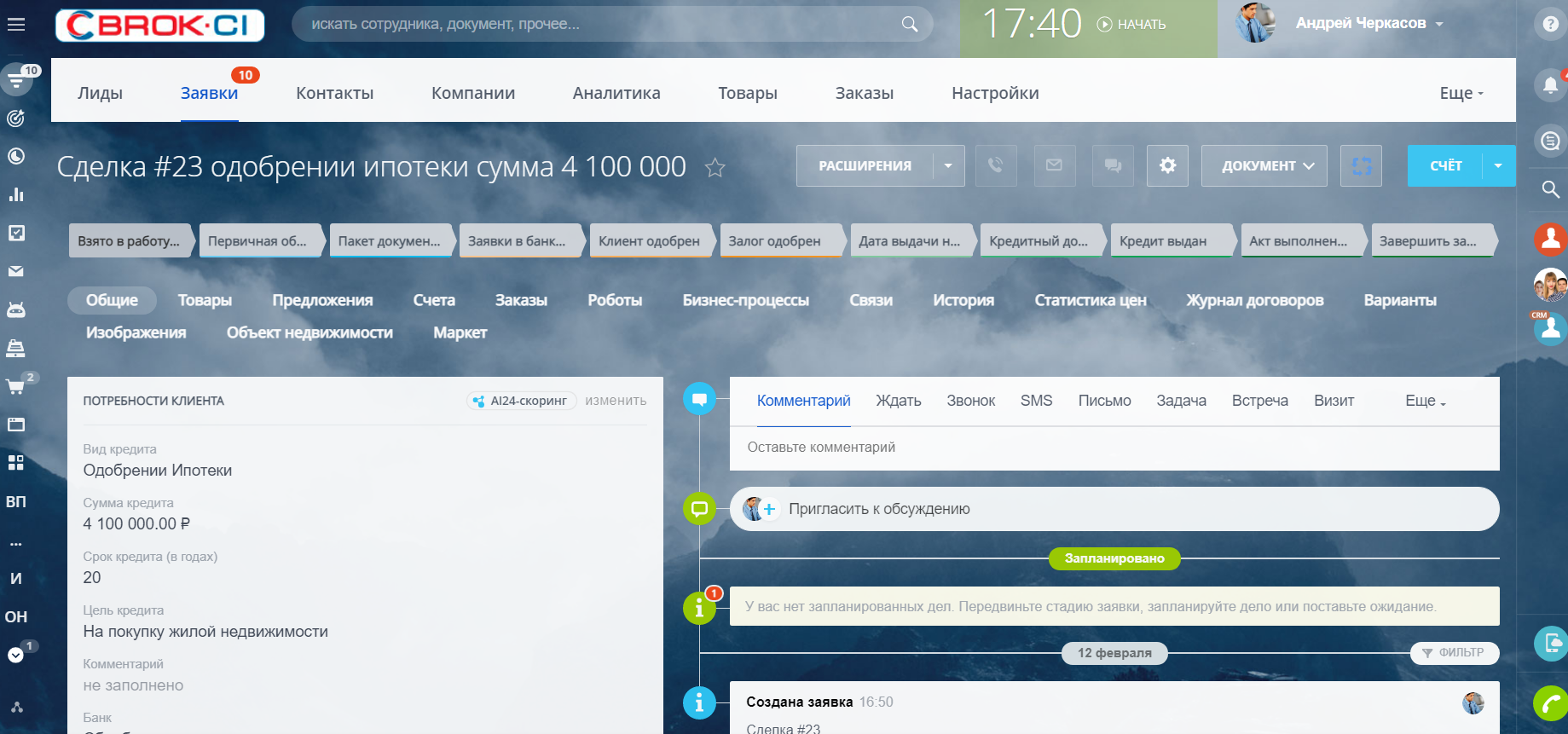Click the four-squares grid icon in sidebar
The image size is (1568, 734).
click(16, 463)
